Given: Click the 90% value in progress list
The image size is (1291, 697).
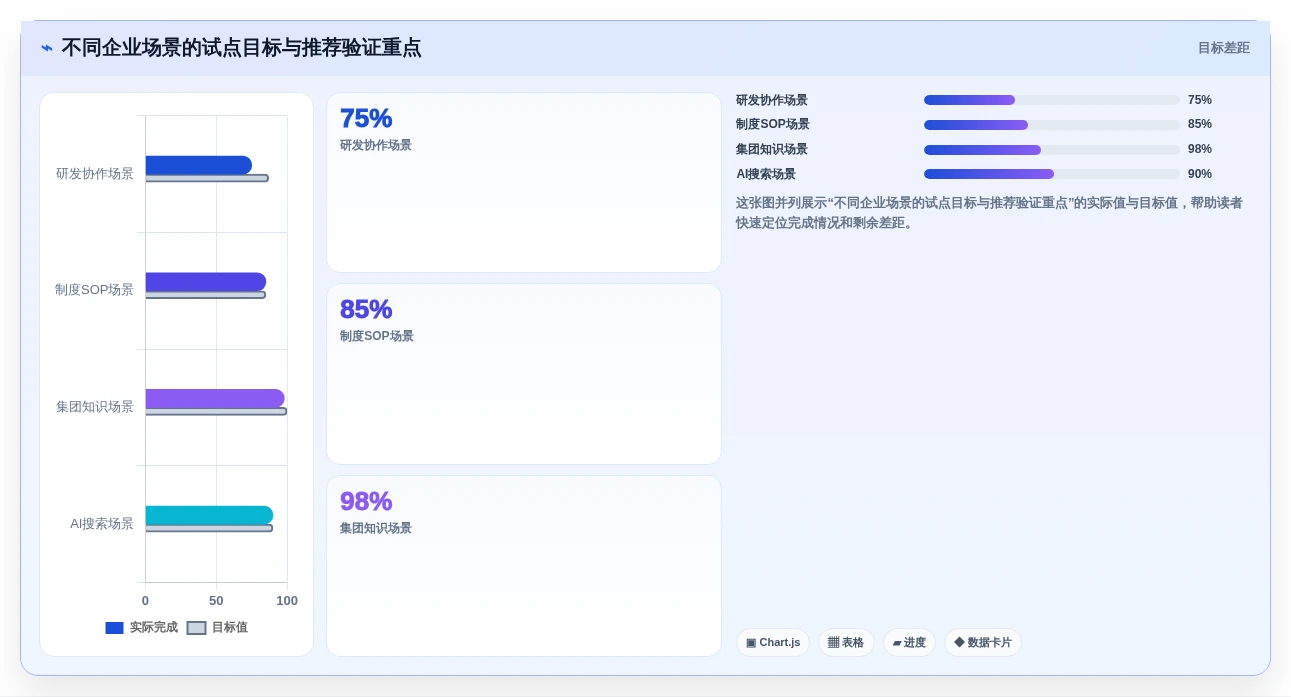Looking at the screenshot, I should point(1200,174).
